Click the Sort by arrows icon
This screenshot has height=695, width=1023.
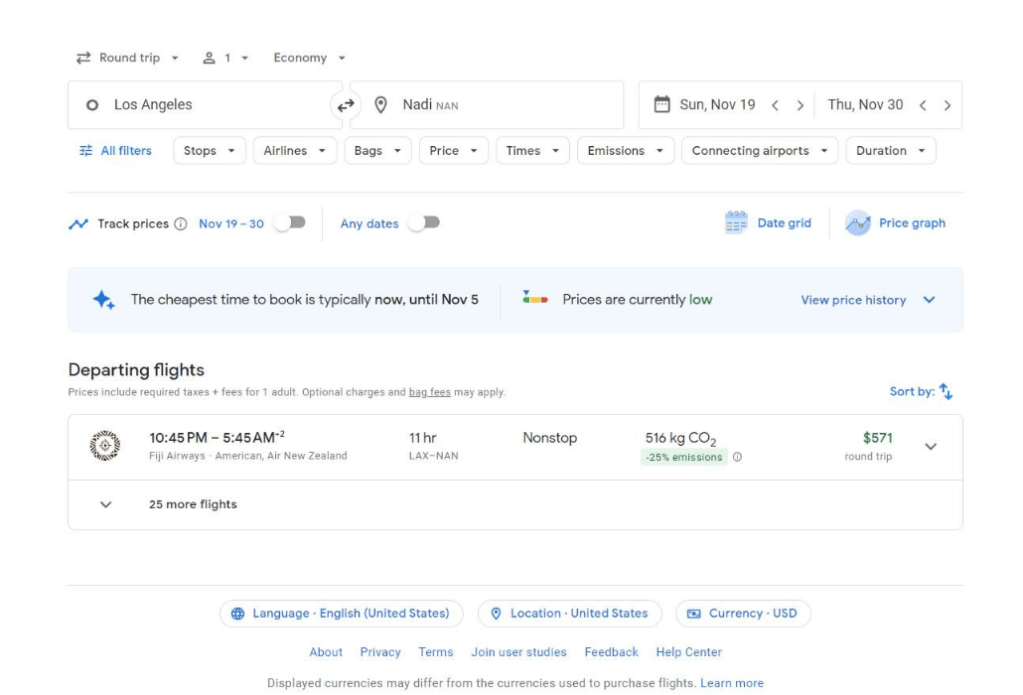(x=945, y=392)
